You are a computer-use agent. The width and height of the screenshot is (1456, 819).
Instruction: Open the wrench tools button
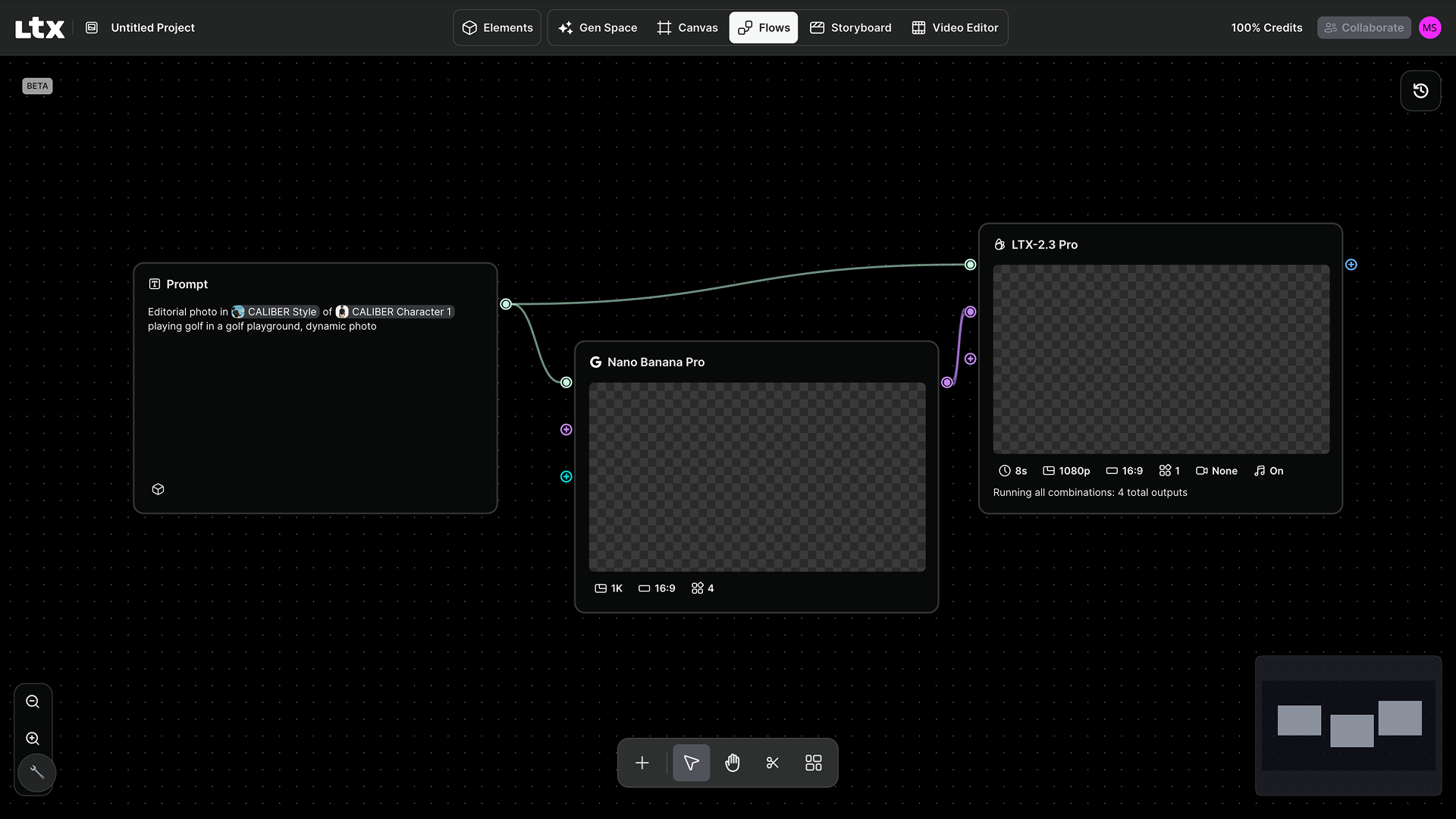coord(36,773)
